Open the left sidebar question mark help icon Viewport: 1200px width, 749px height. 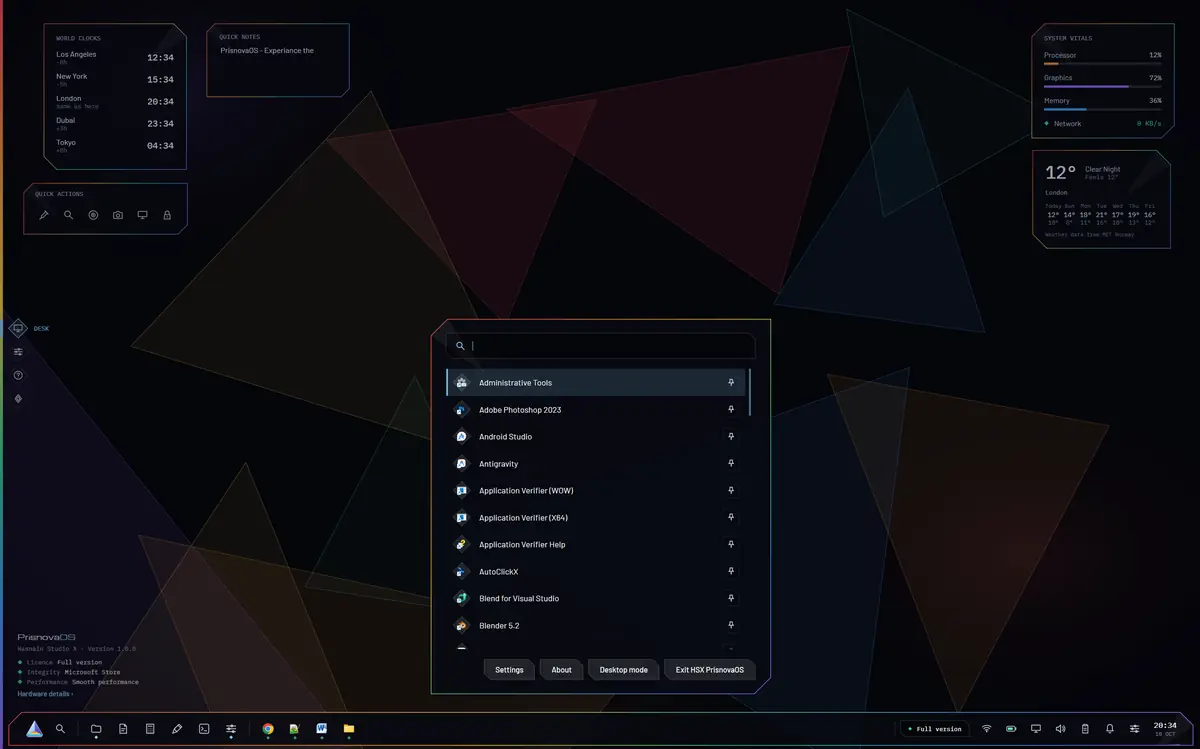[x=18, y=375]
